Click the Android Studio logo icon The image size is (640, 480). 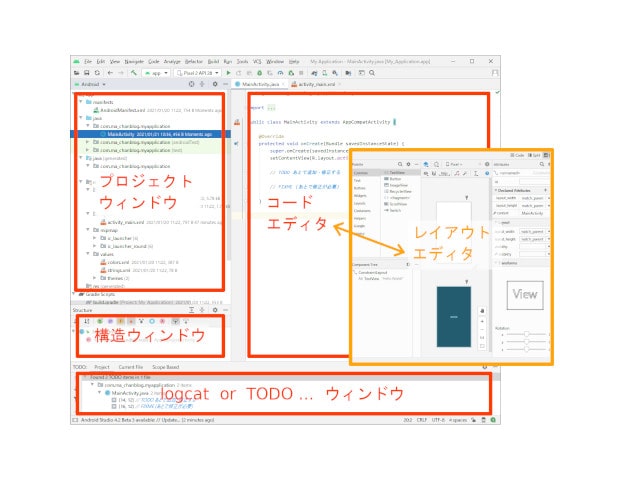[x=76, y=61]
